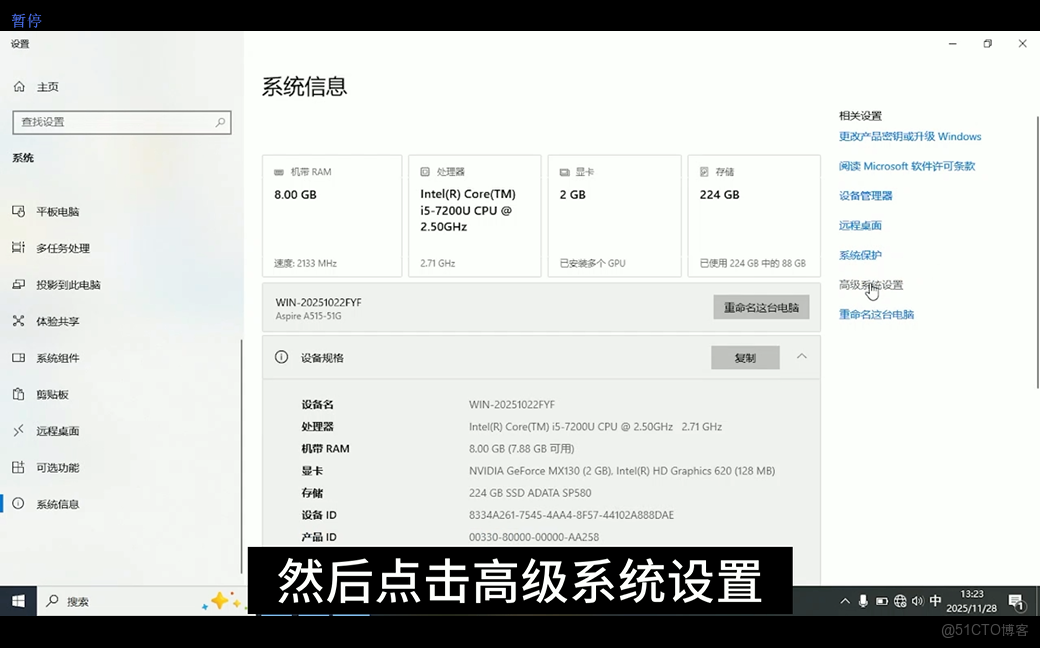This screenshot has height=648, width=1040.
Task: Open the notification center icon
Action: pyautogui.click(x=1016, y=601)
